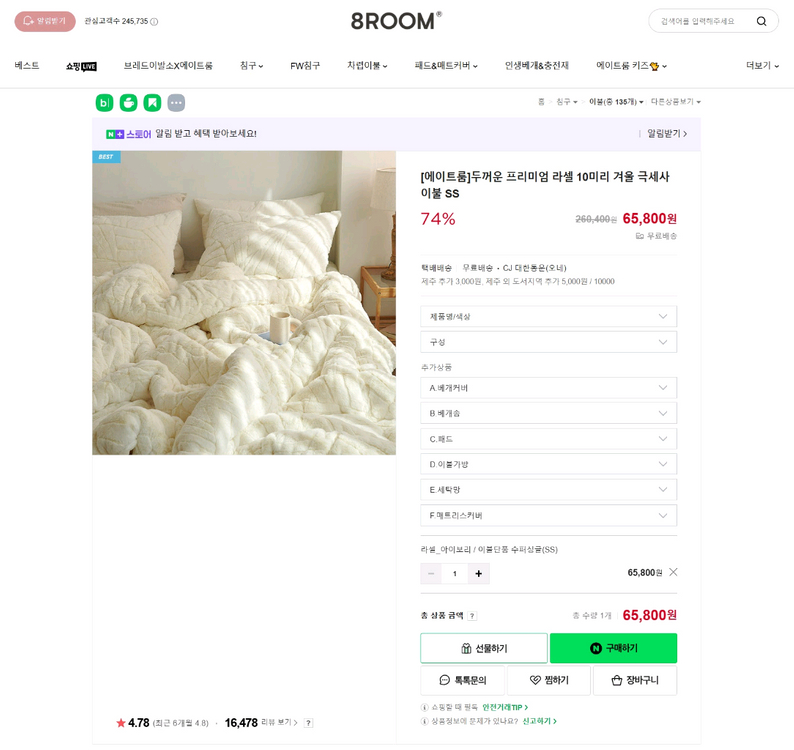Screen dimensions: 794x750
Task: Click help icon beside 총 상품 금액
Action: coord(472,616)
